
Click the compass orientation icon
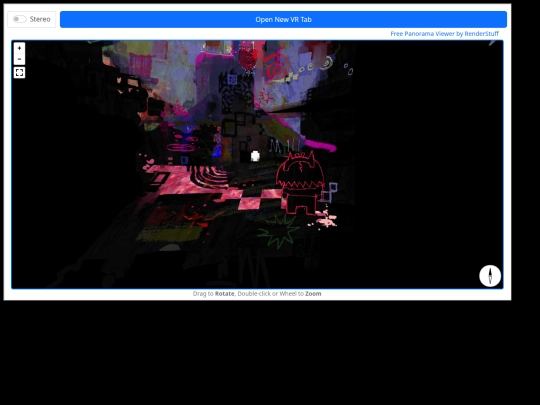(x=490, y=276)
